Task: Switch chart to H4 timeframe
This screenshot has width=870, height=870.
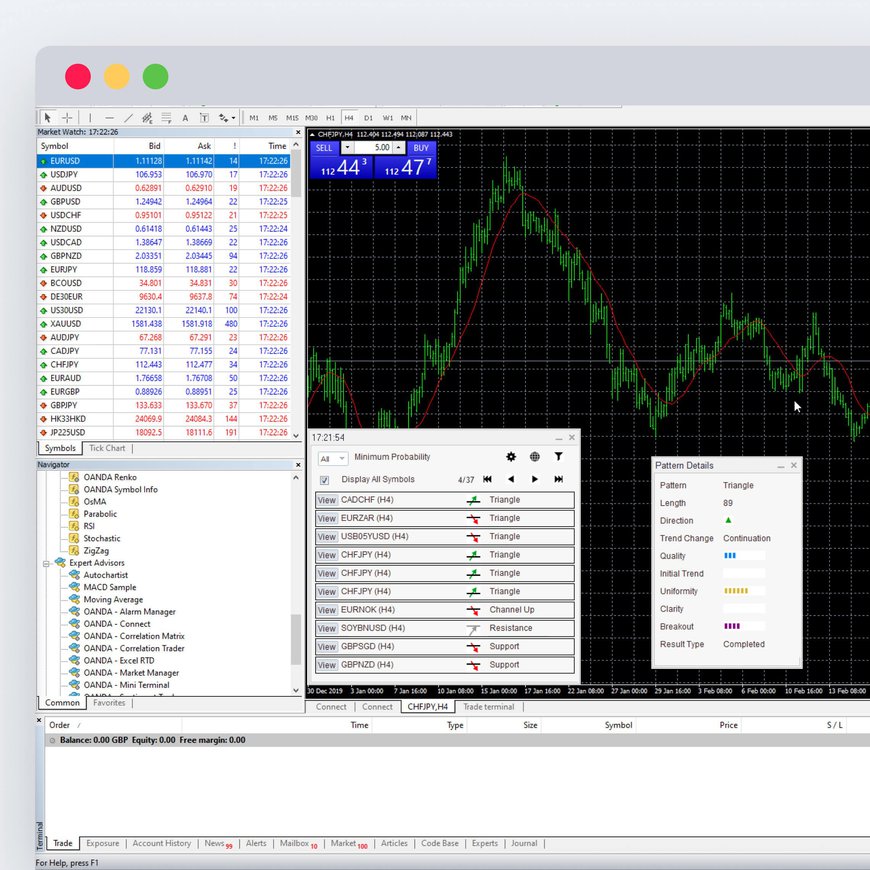Action: pos(349,118)
